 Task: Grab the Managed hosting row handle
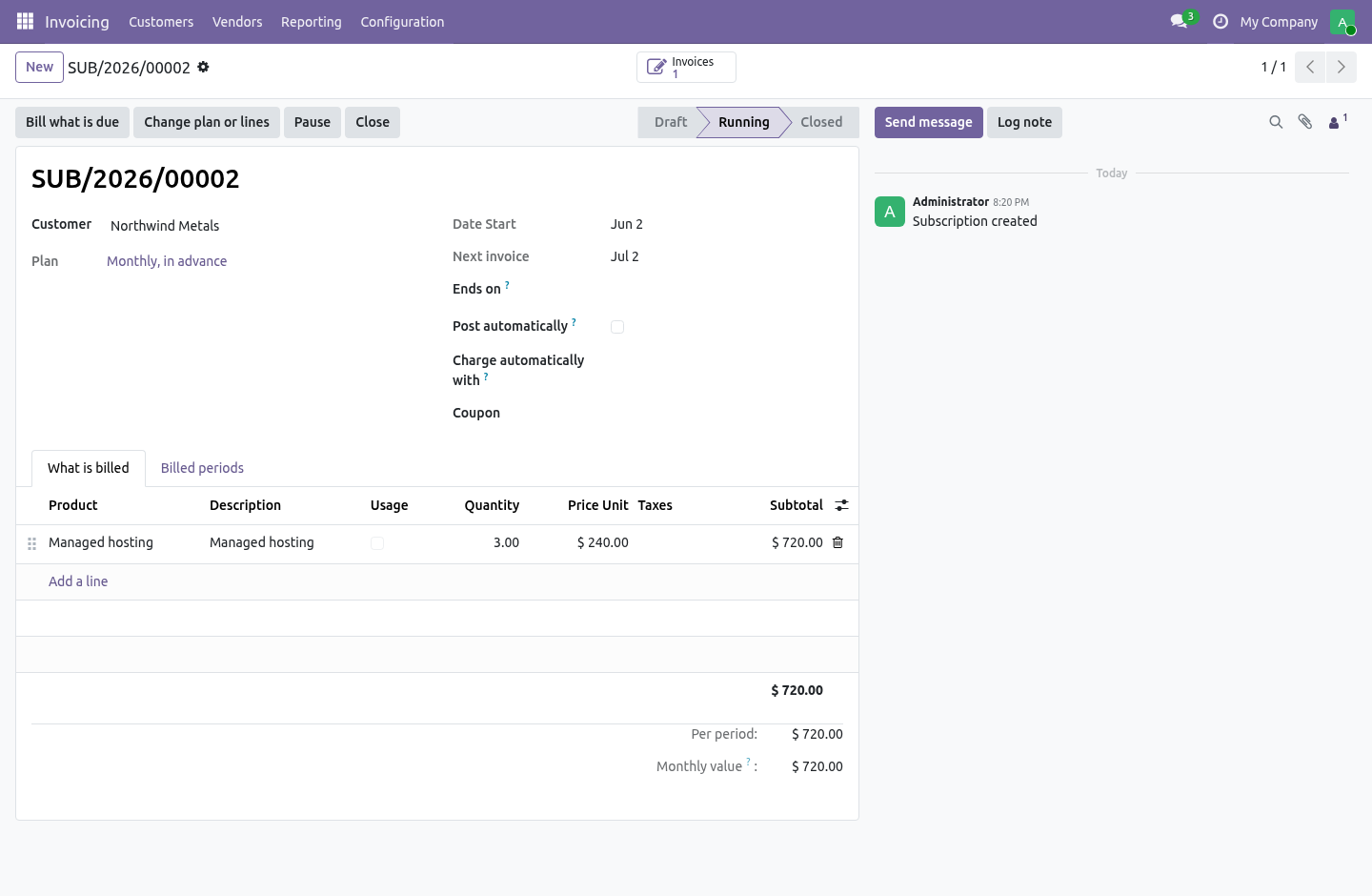(x=31, y=543)
